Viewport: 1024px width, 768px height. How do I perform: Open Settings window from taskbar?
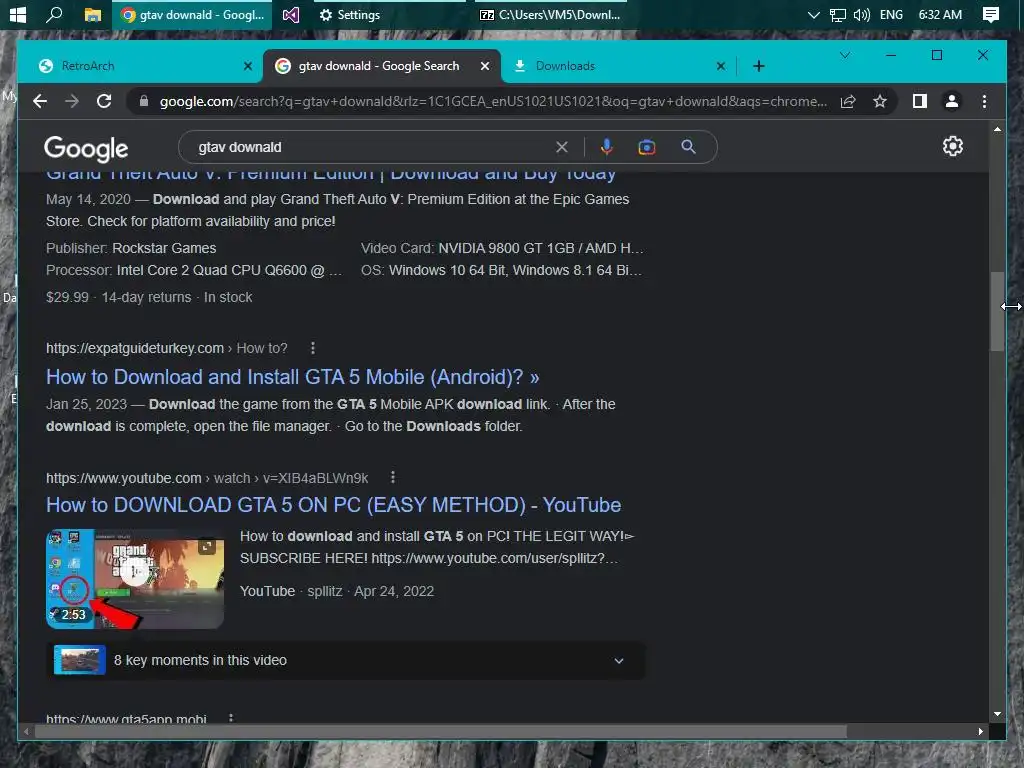pyautogui.click(x=389, y=14)
